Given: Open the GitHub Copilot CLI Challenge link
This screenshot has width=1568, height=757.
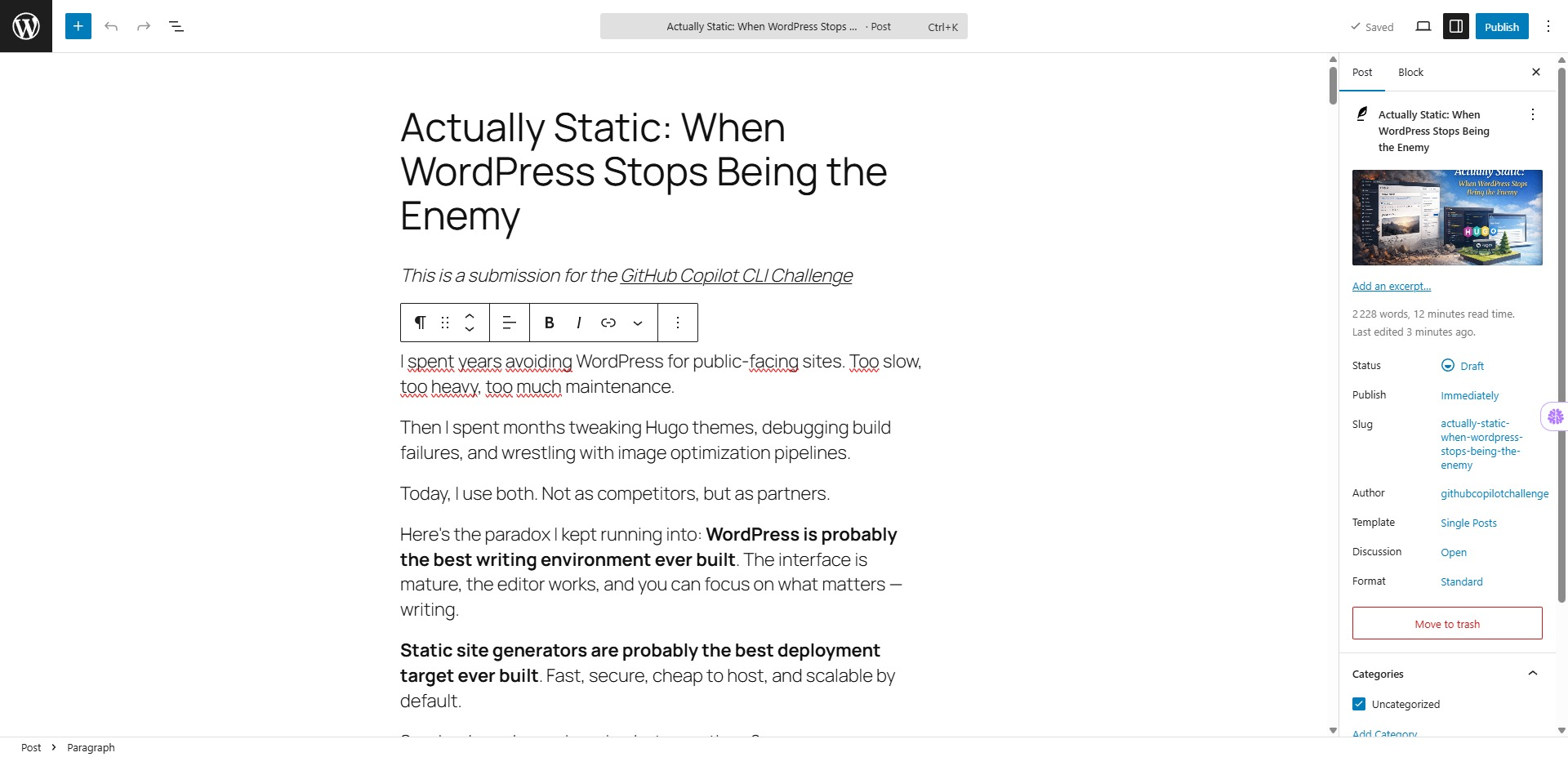Looking at the screenshot, I should coord(736,276).
